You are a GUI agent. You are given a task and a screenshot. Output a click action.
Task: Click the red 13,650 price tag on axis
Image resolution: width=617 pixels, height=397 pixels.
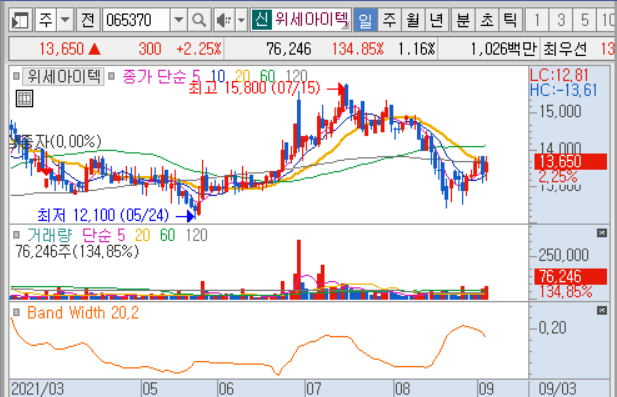[x=570, y=162]
